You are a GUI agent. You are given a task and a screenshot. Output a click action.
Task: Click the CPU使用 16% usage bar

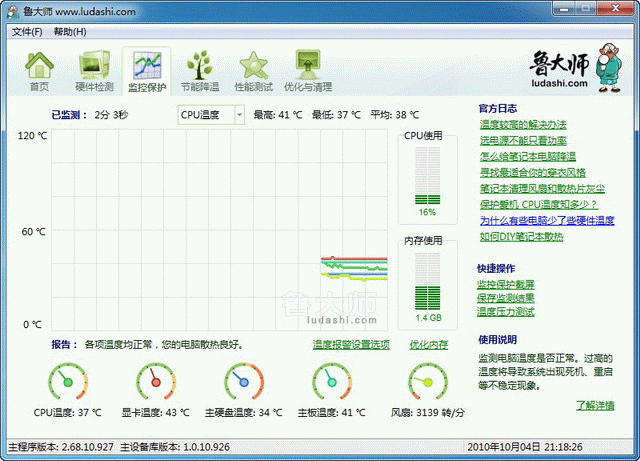[x=427, y=176]
